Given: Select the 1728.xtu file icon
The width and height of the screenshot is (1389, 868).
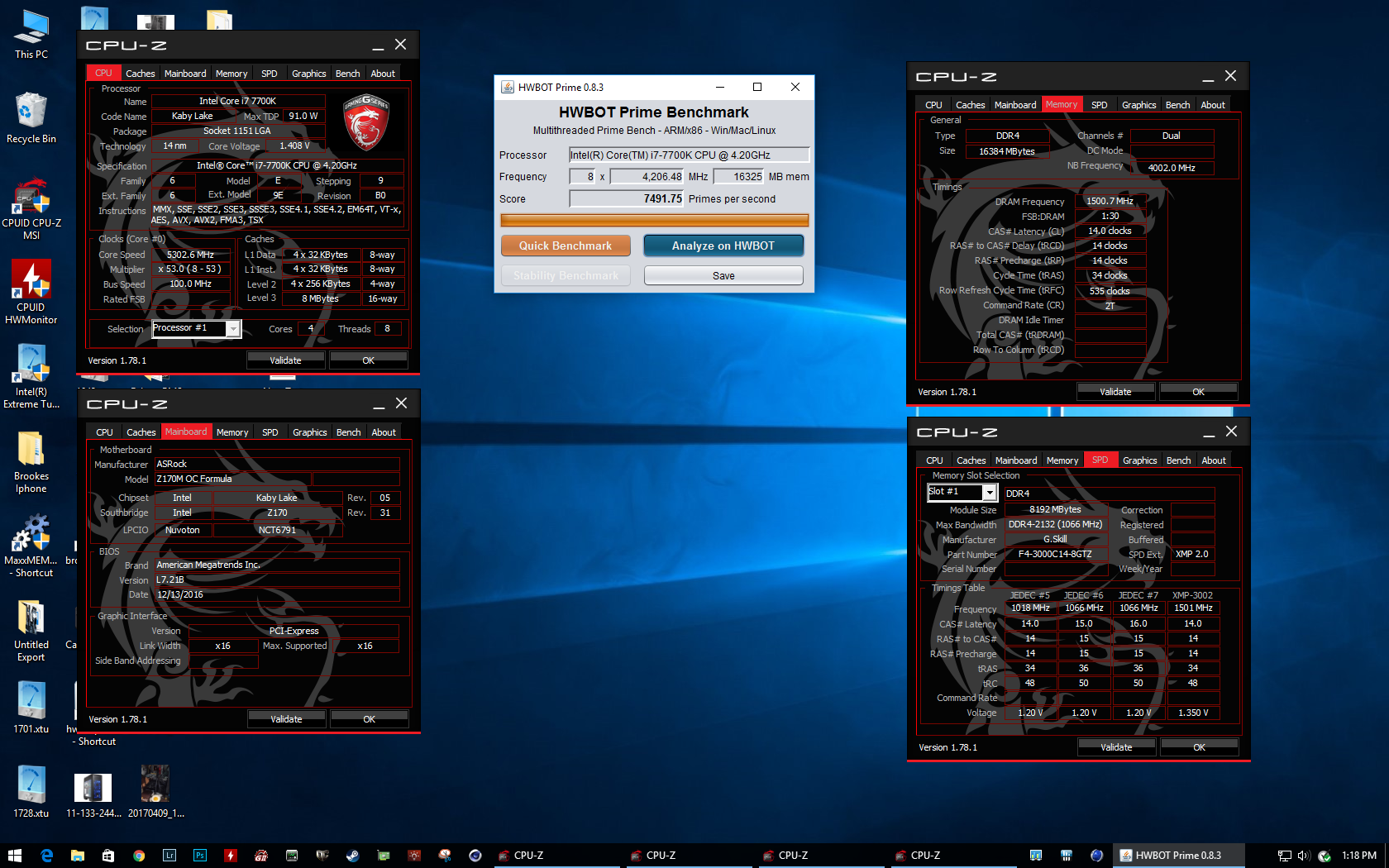Looking at the screenshot, I should pyautogui.click(x=31, y=792).
